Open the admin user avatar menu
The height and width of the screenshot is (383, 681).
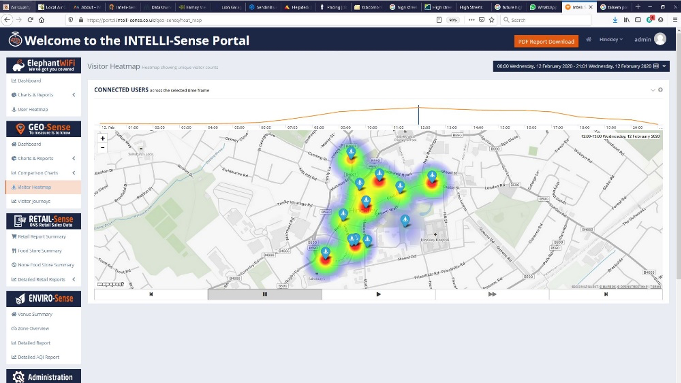point(660,39)
